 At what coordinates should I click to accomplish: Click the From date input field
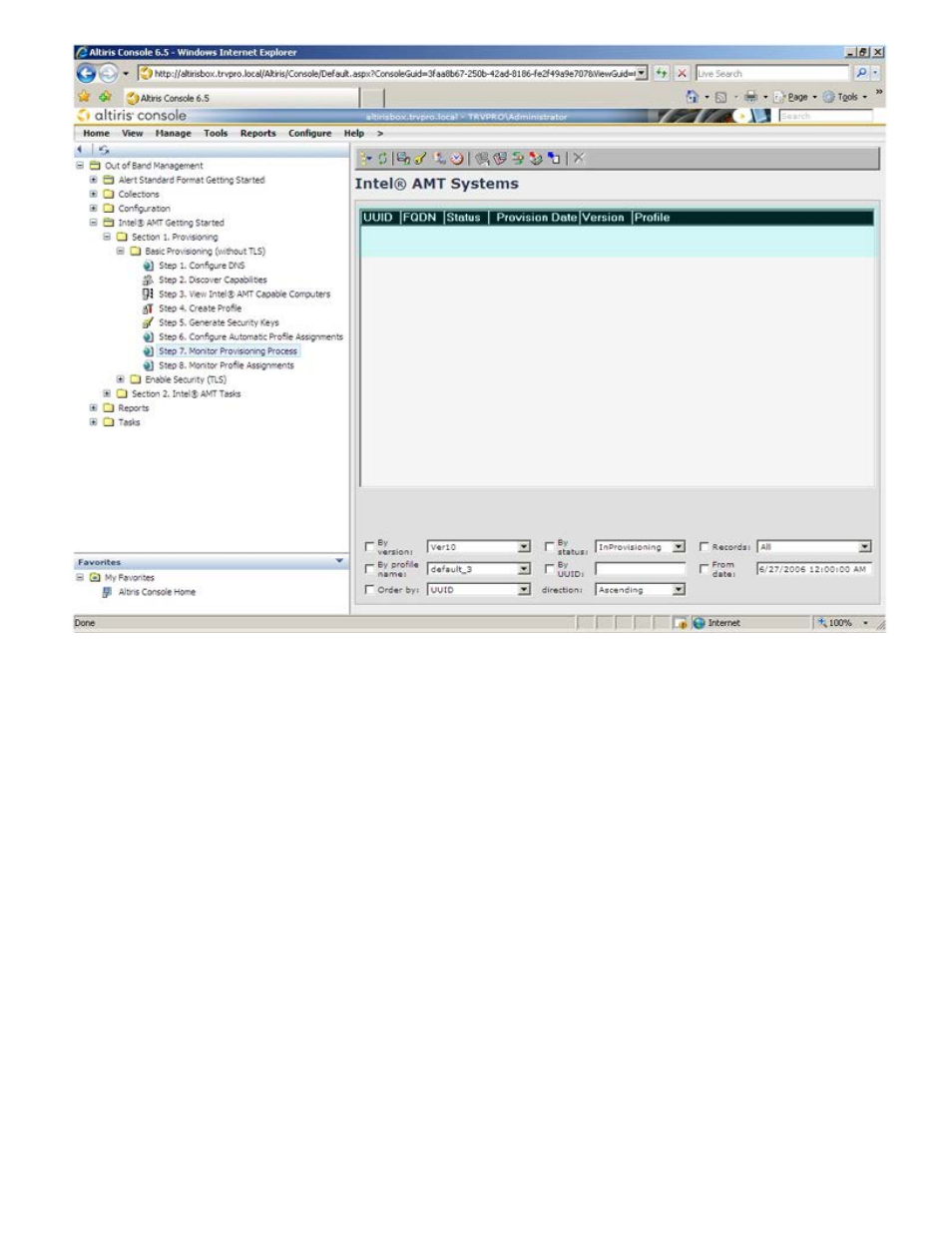pos(814,568)
